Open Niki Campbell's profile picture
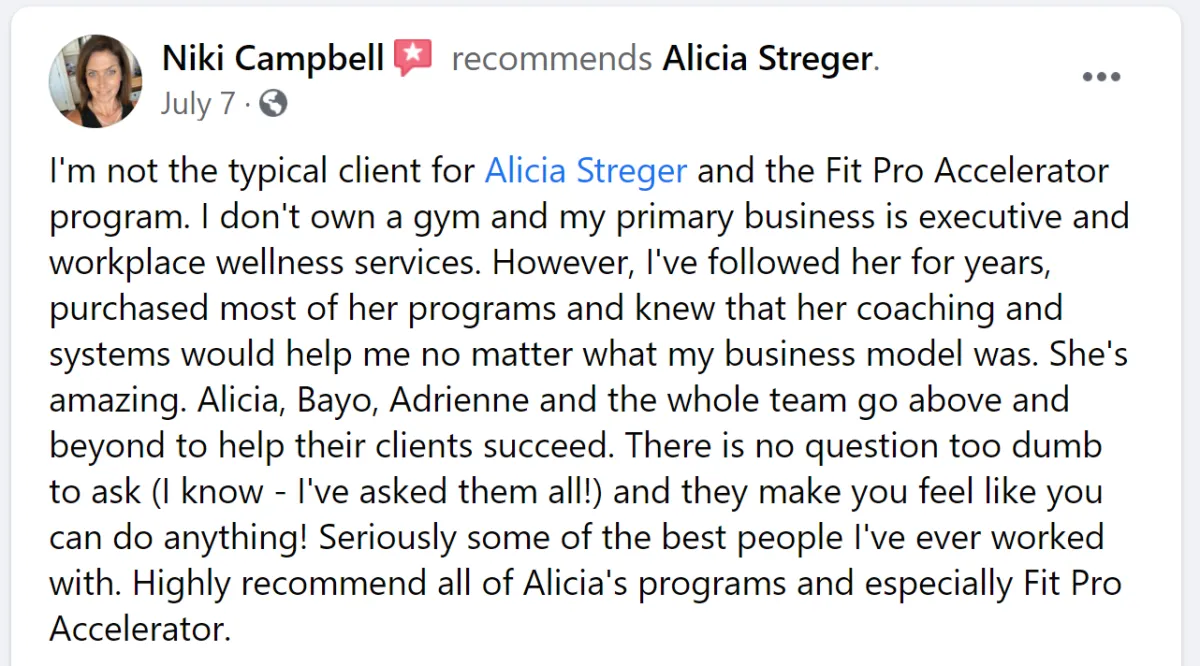The height and width of the screenshot is (666, 1200). (x=95, y=81)
